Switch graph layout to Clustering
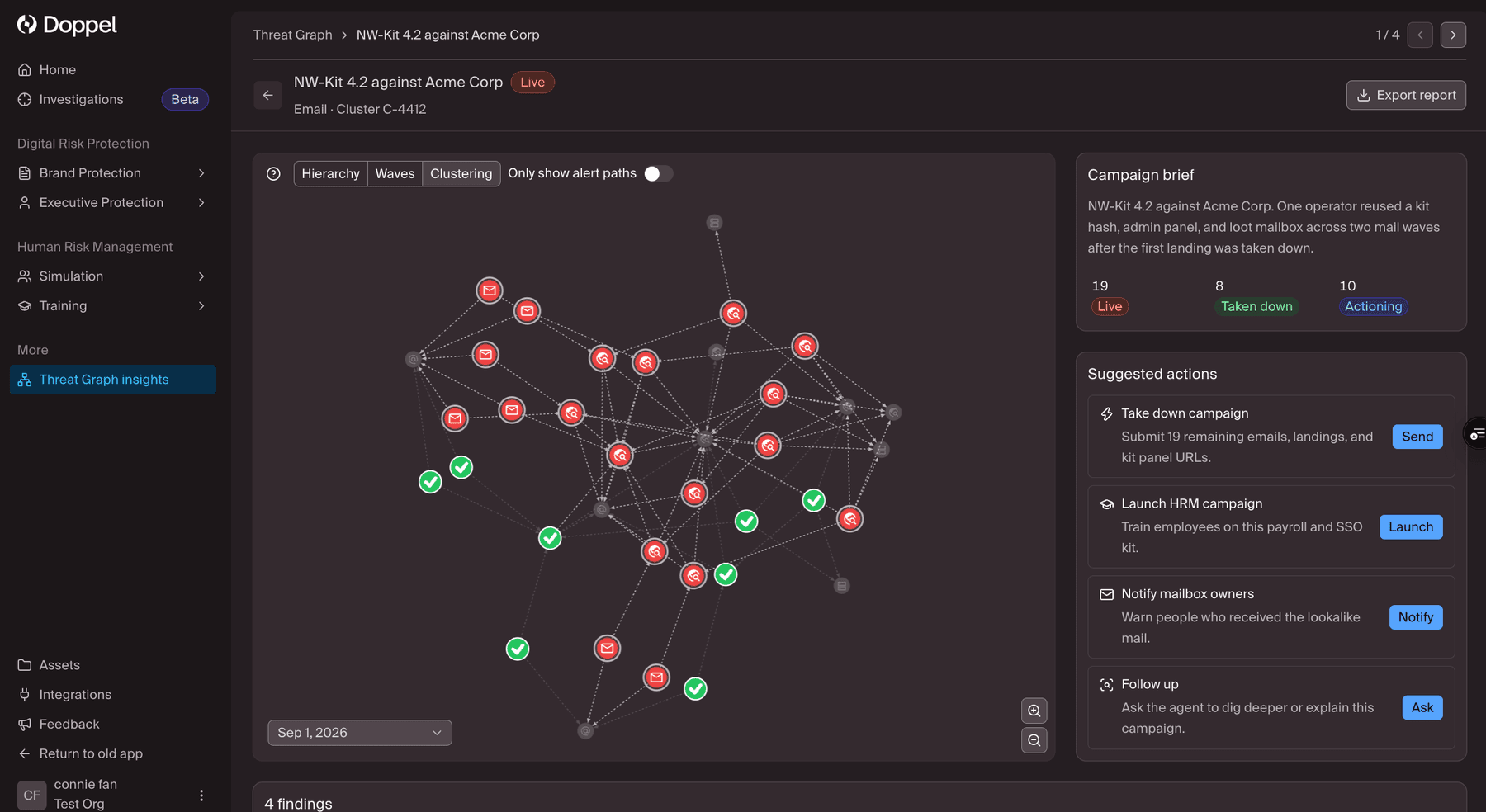1486x812 pixels. pos(461,173)
